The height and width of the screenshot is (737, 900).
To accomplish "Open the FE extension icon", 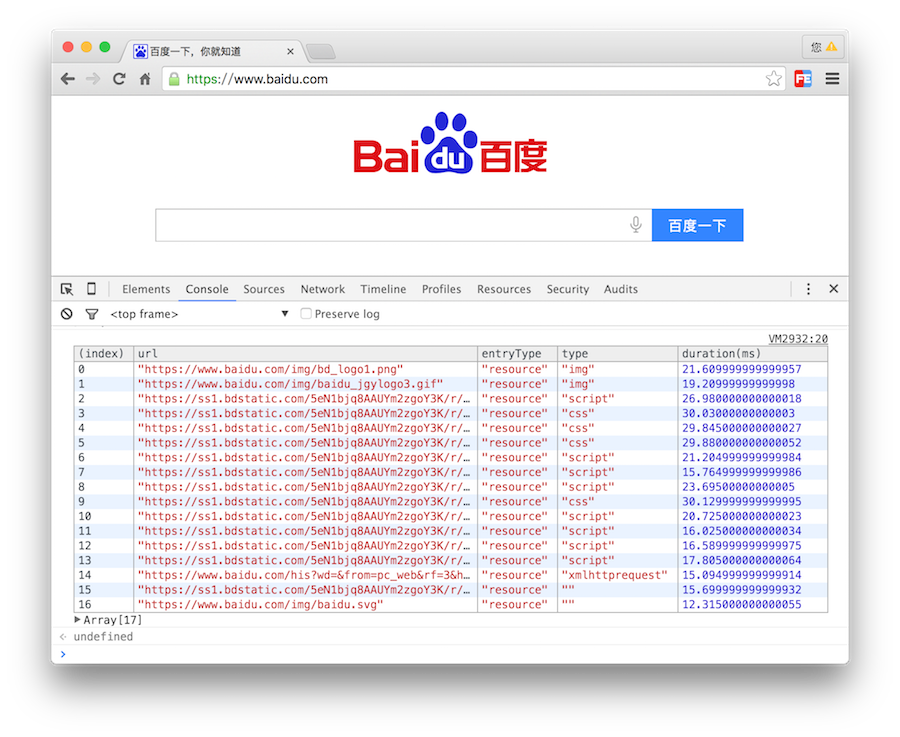I will 803,79.
